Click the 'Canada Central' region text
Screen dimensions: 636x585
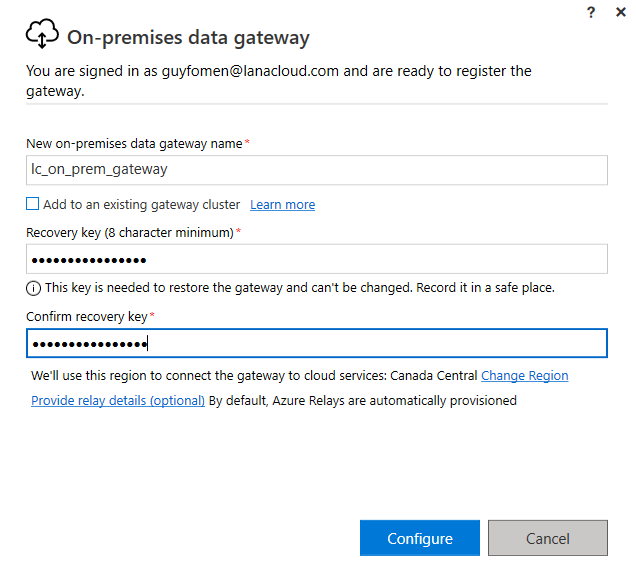(x=433, y=376)
